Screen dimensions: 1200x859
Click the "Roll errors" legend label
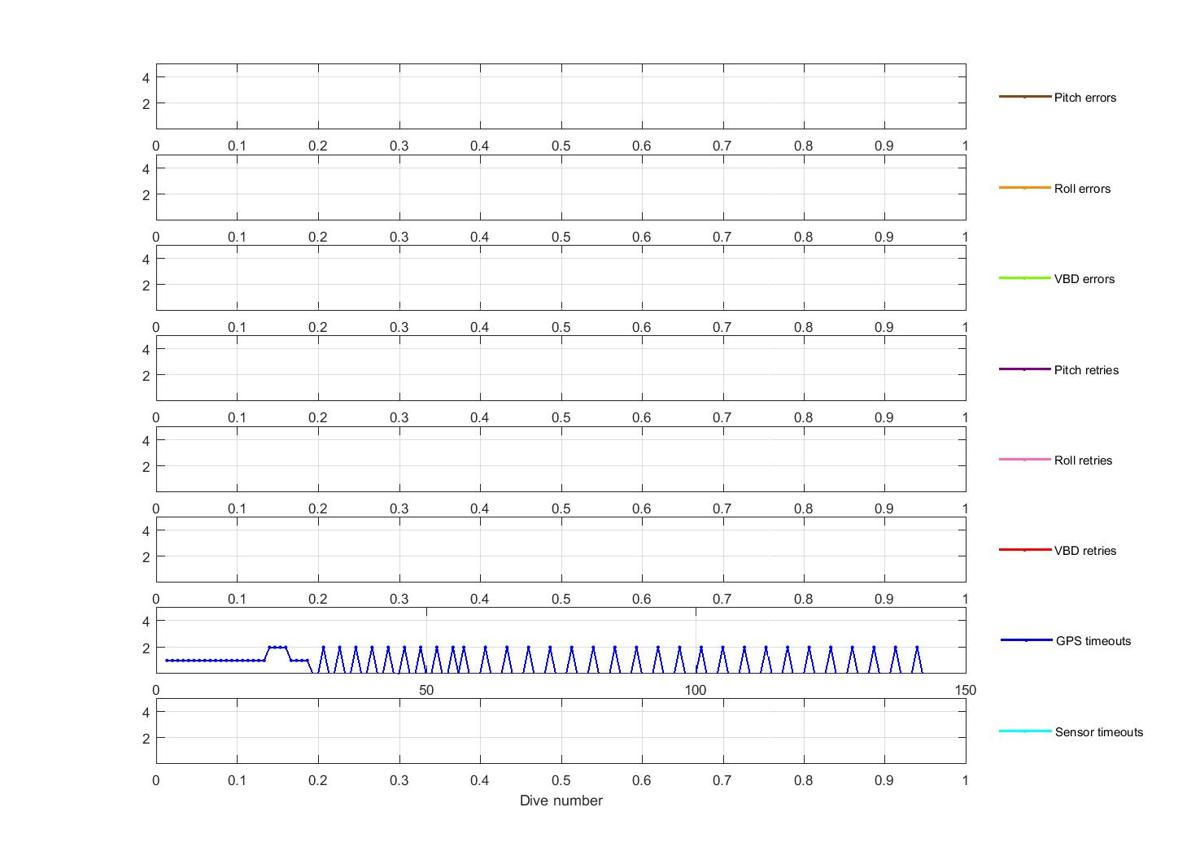click(x=1082, y=189)
